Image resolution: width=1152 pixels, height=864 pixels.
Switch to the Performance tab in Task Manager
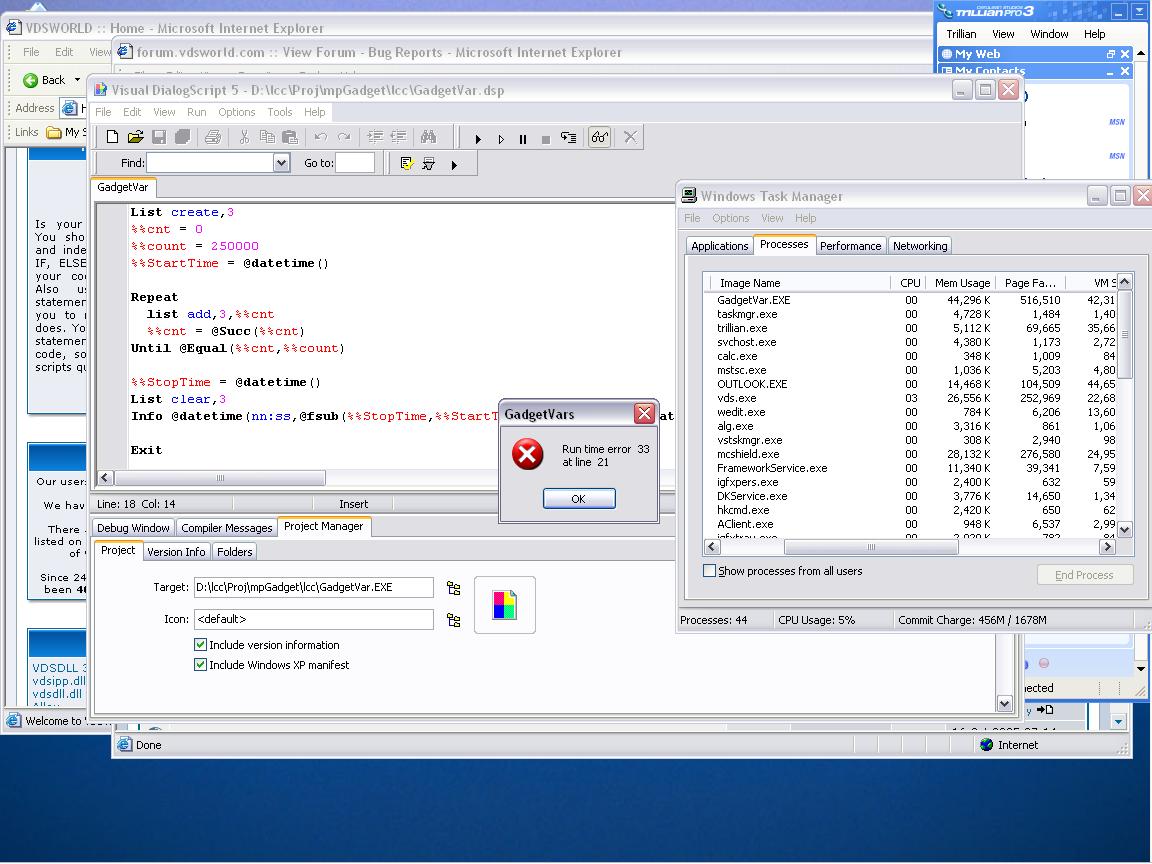coord(850,245)
